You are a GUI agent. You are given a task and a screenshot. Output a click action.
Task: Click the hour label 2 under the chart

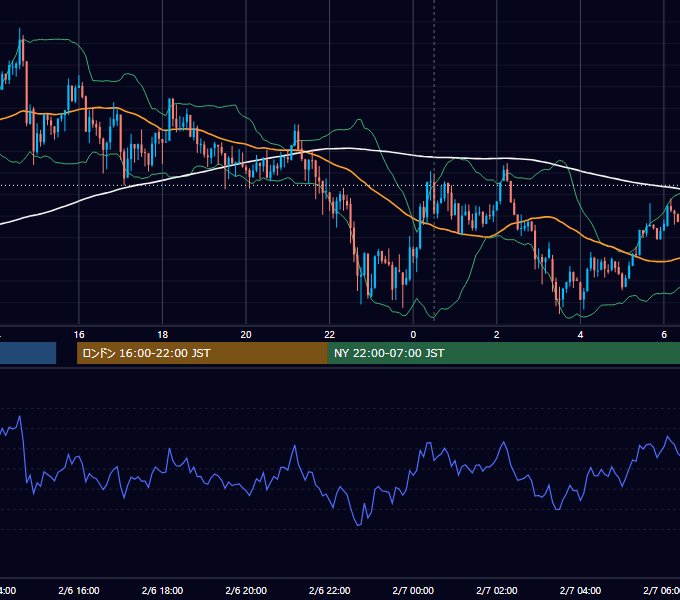click(497, 335)
